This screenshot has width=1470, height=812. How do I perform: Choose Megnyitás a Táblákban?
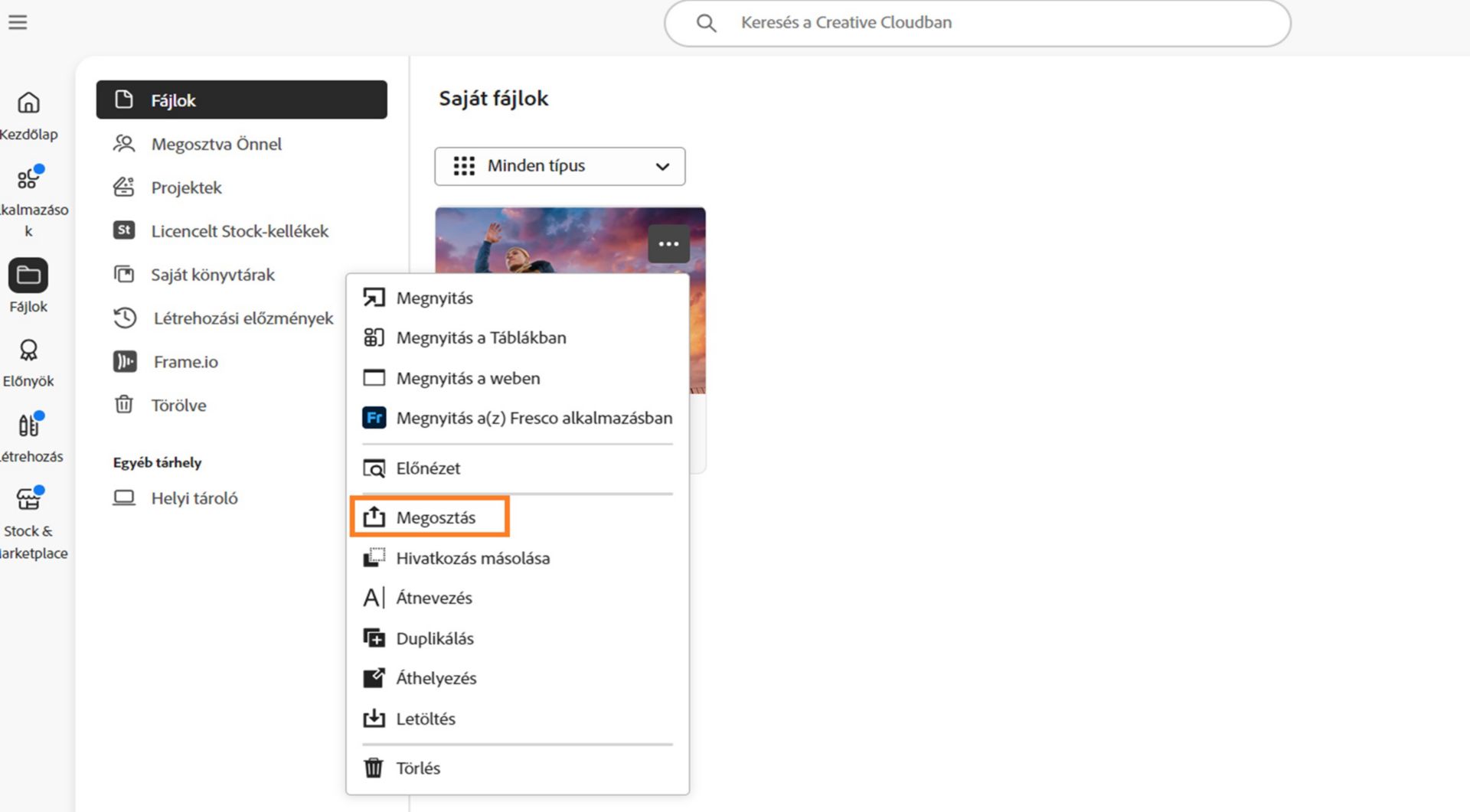click(518, 338)
